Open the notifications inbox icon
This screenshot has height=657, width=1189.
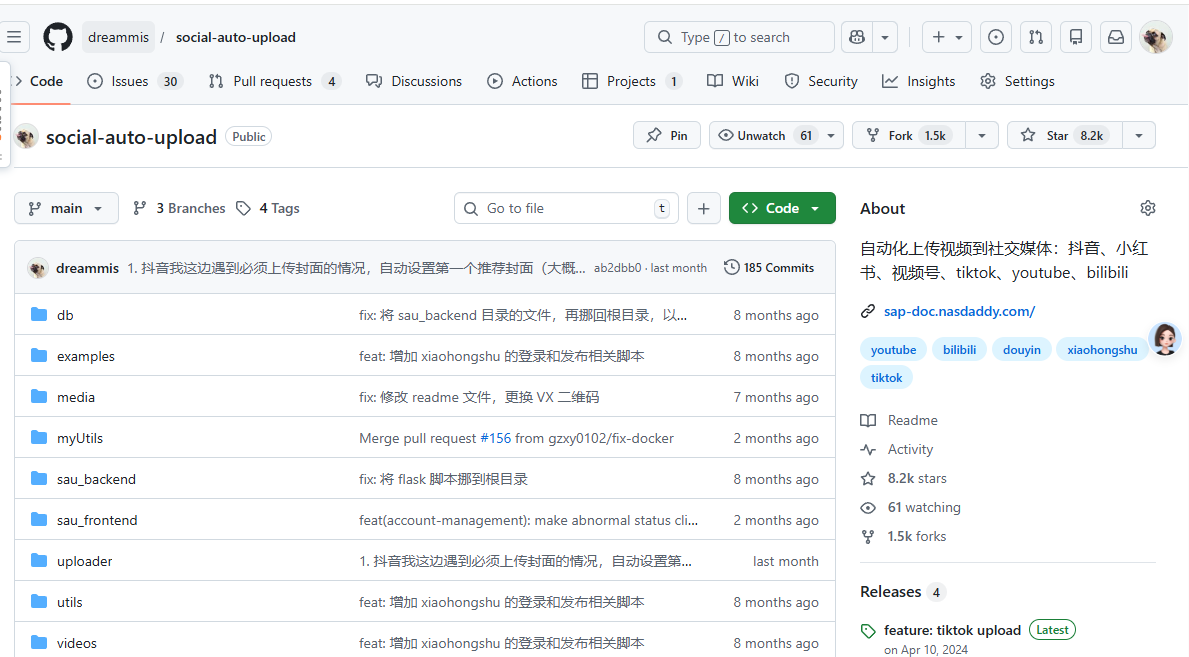click(x=1115, y=38)
